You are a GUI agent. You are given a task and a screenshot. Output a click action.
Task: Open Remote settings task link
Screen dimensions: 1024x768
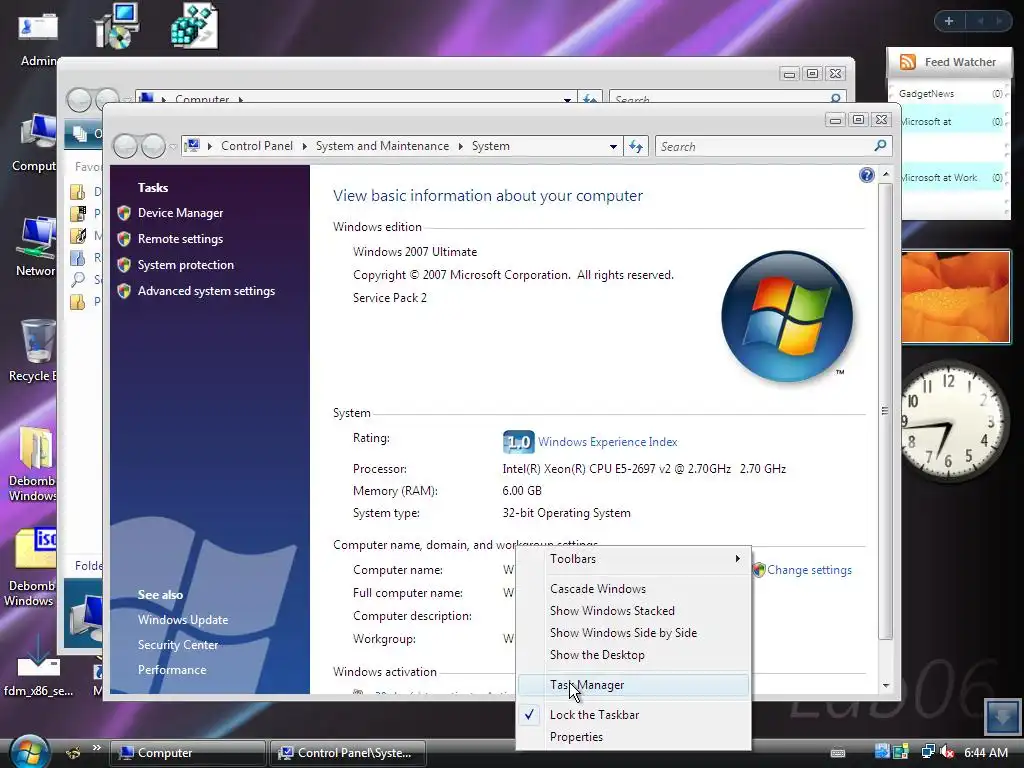tap(180, 239)
